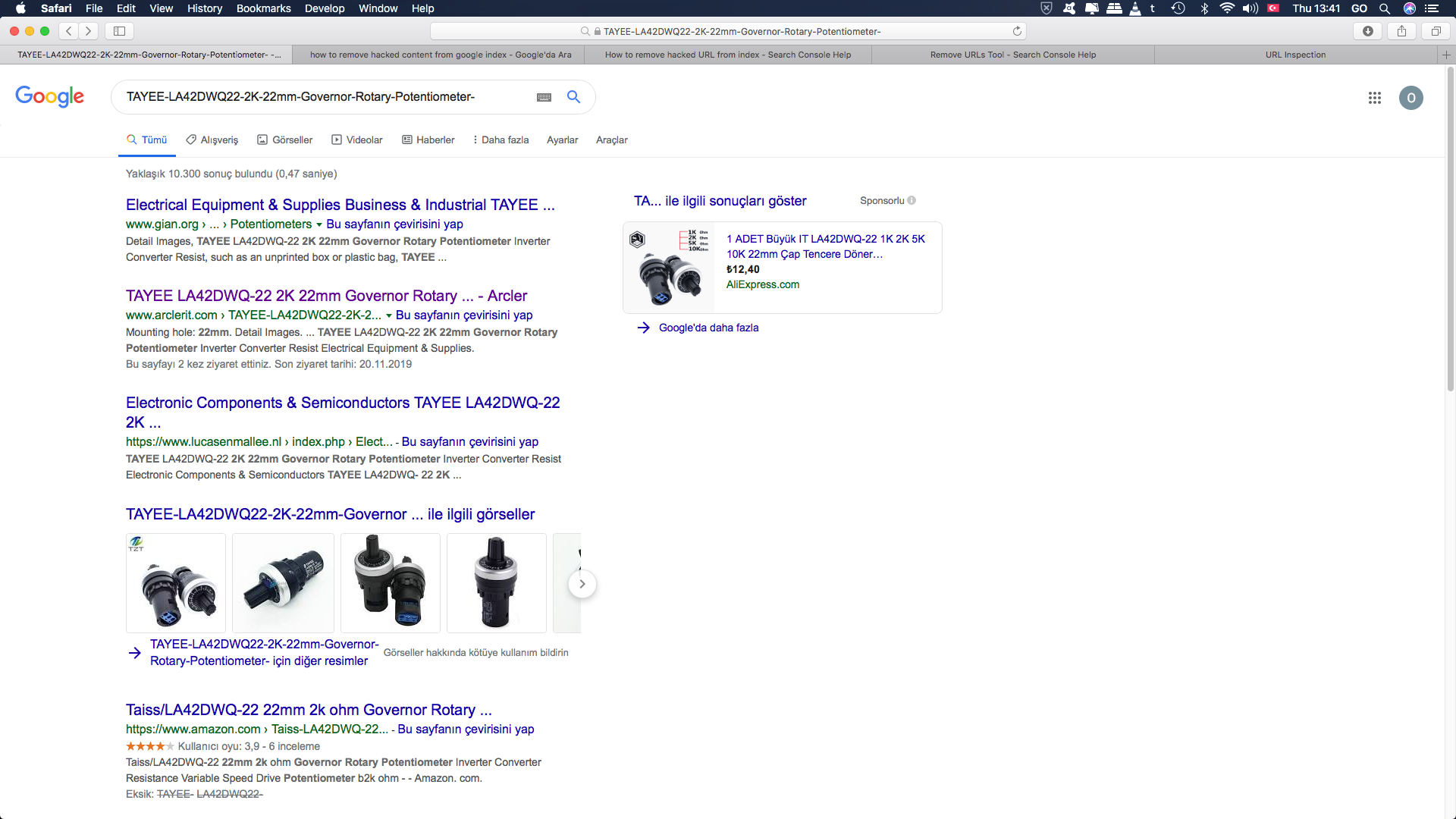This screenshot has height=819, width=1456.
Task: Click the Sponsorlu info icon
Action: pos(912,201)
